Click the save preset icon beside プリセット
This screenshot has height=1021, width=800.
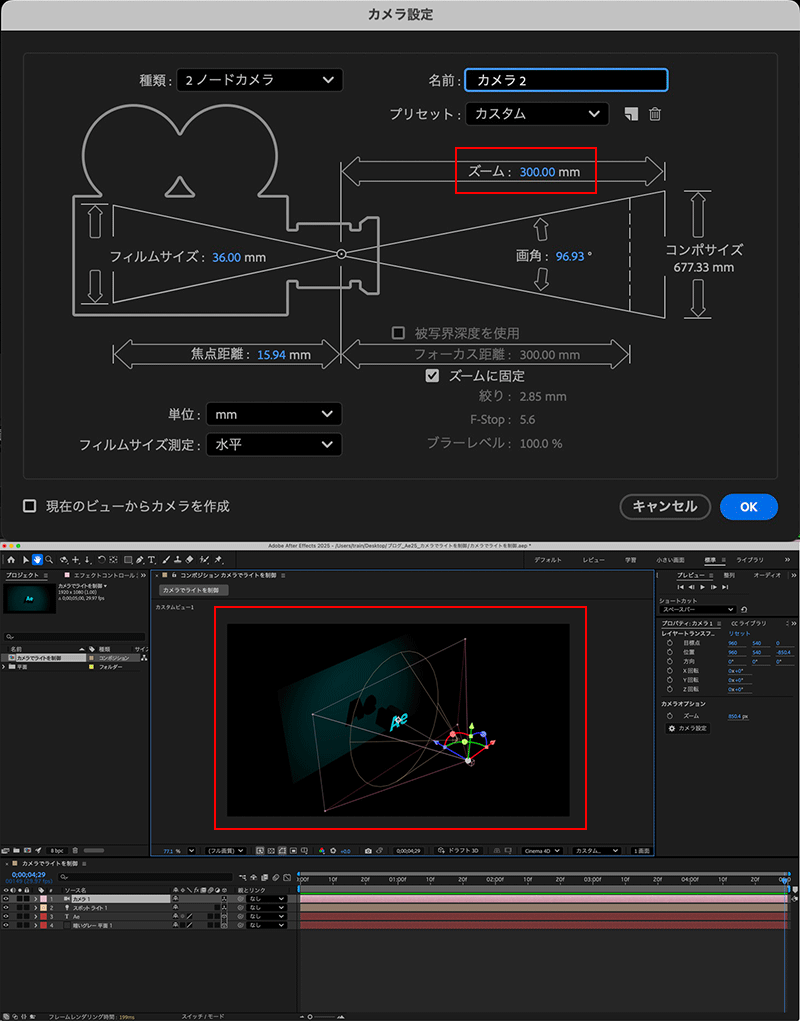coord(630,114)
